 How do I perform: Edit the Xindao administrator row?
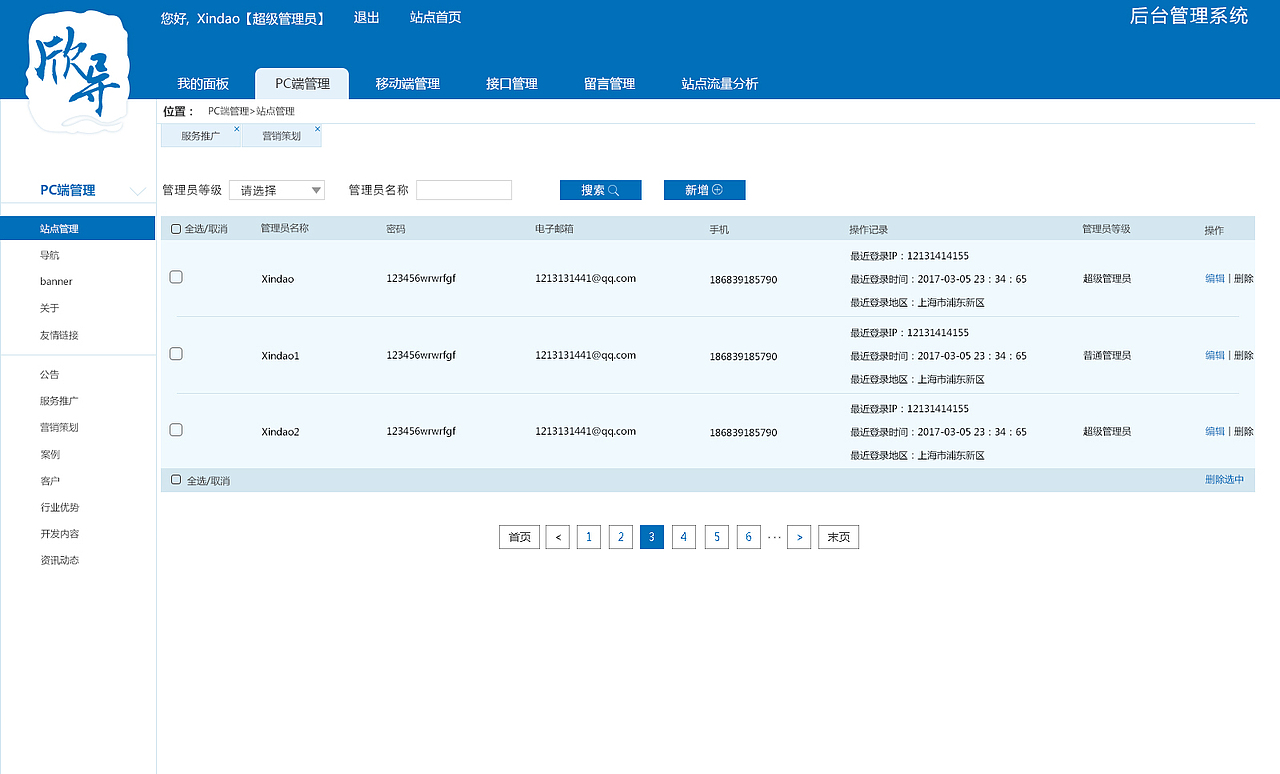click(x=1215, y=279)
